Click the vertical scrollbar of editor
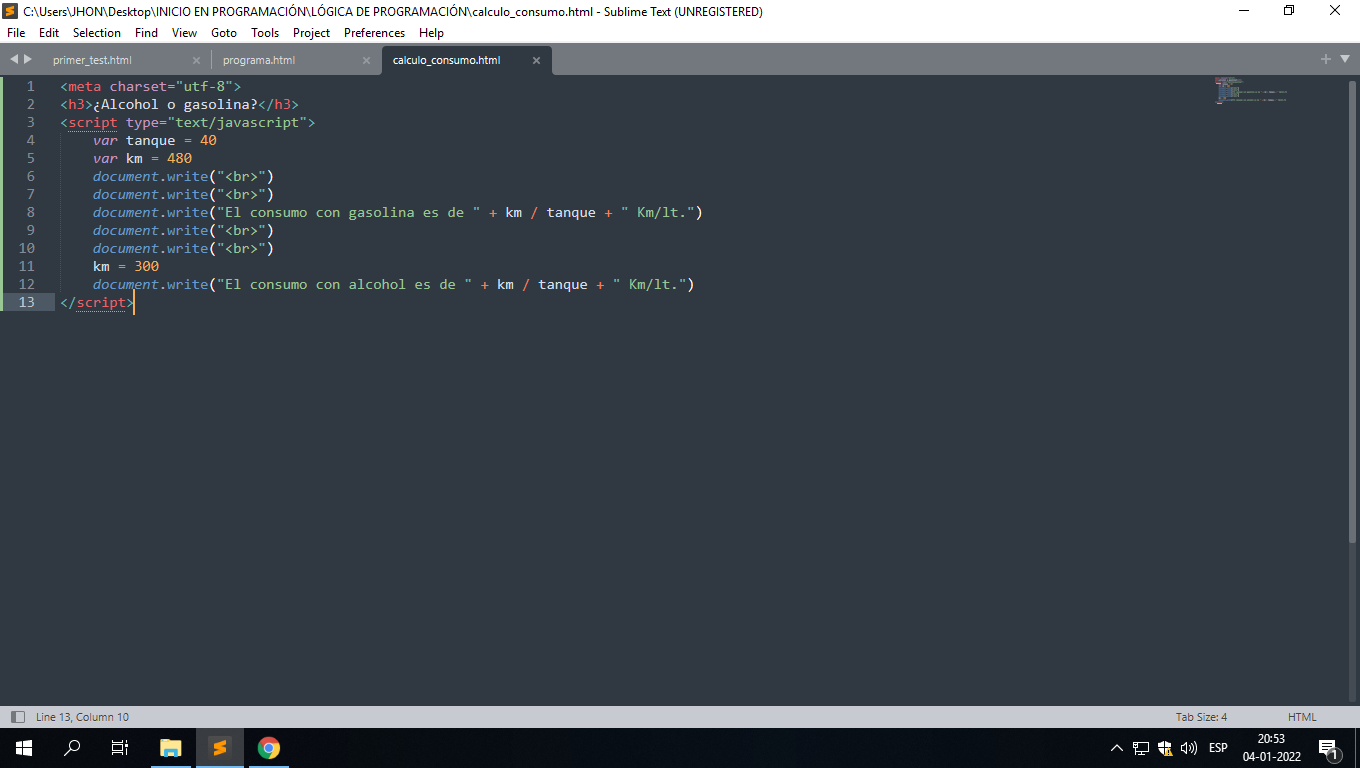This screenshot has width=1360, height=768. pos(1352,310)
